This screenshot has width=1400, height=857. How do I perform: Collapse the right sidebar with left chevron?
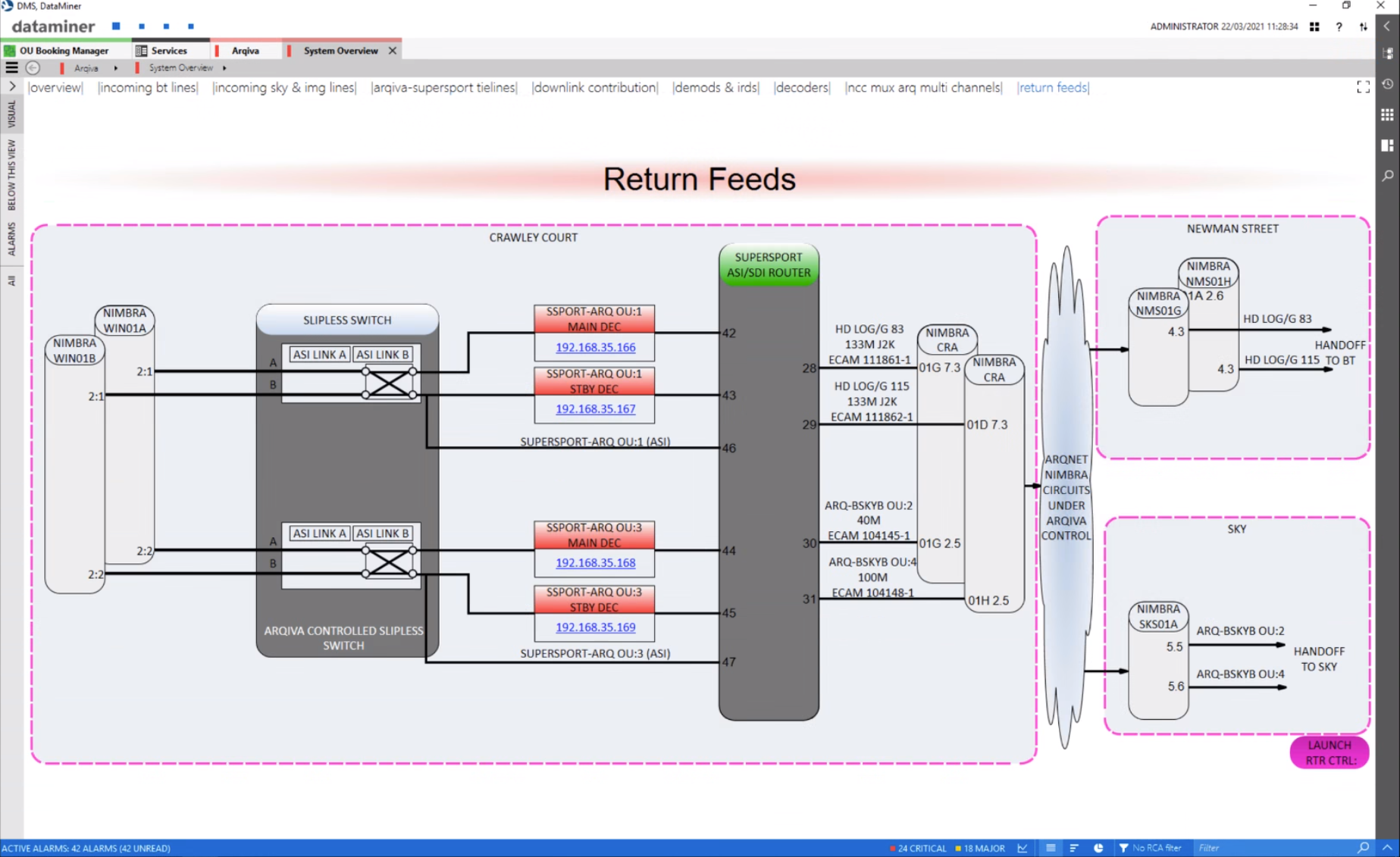[x=1387, y=27]
